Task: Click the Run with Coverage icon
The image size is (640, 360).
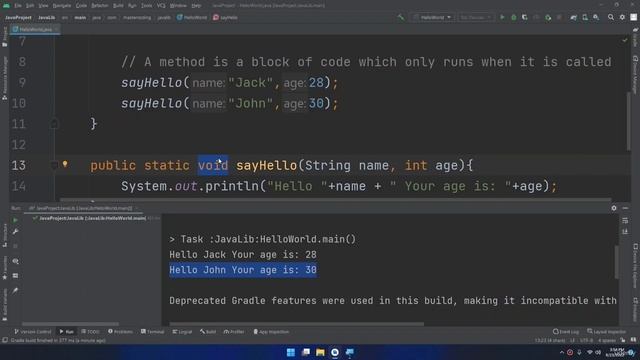Action: coord(524,18)
